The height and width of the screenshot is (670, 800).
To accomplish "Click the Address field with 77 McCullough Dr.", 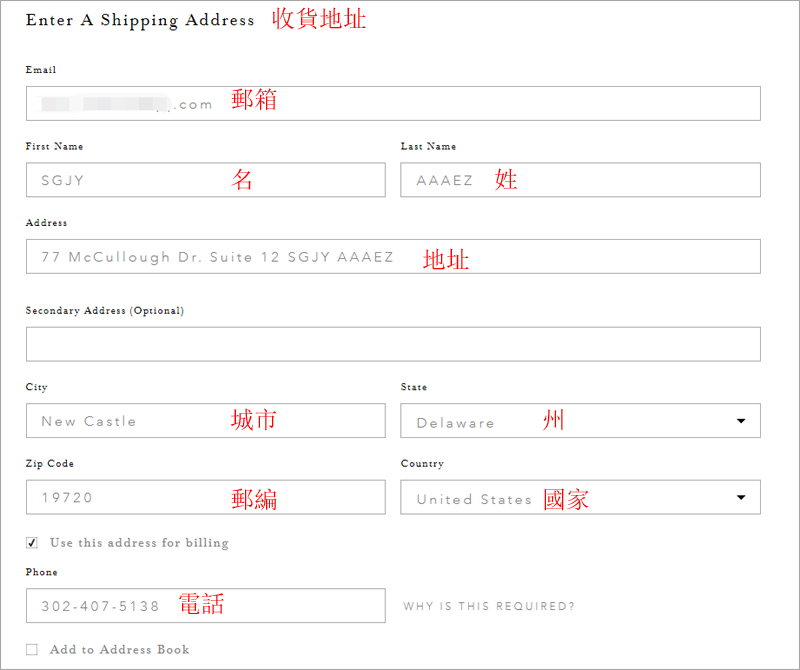I will (x=393, y=256).
